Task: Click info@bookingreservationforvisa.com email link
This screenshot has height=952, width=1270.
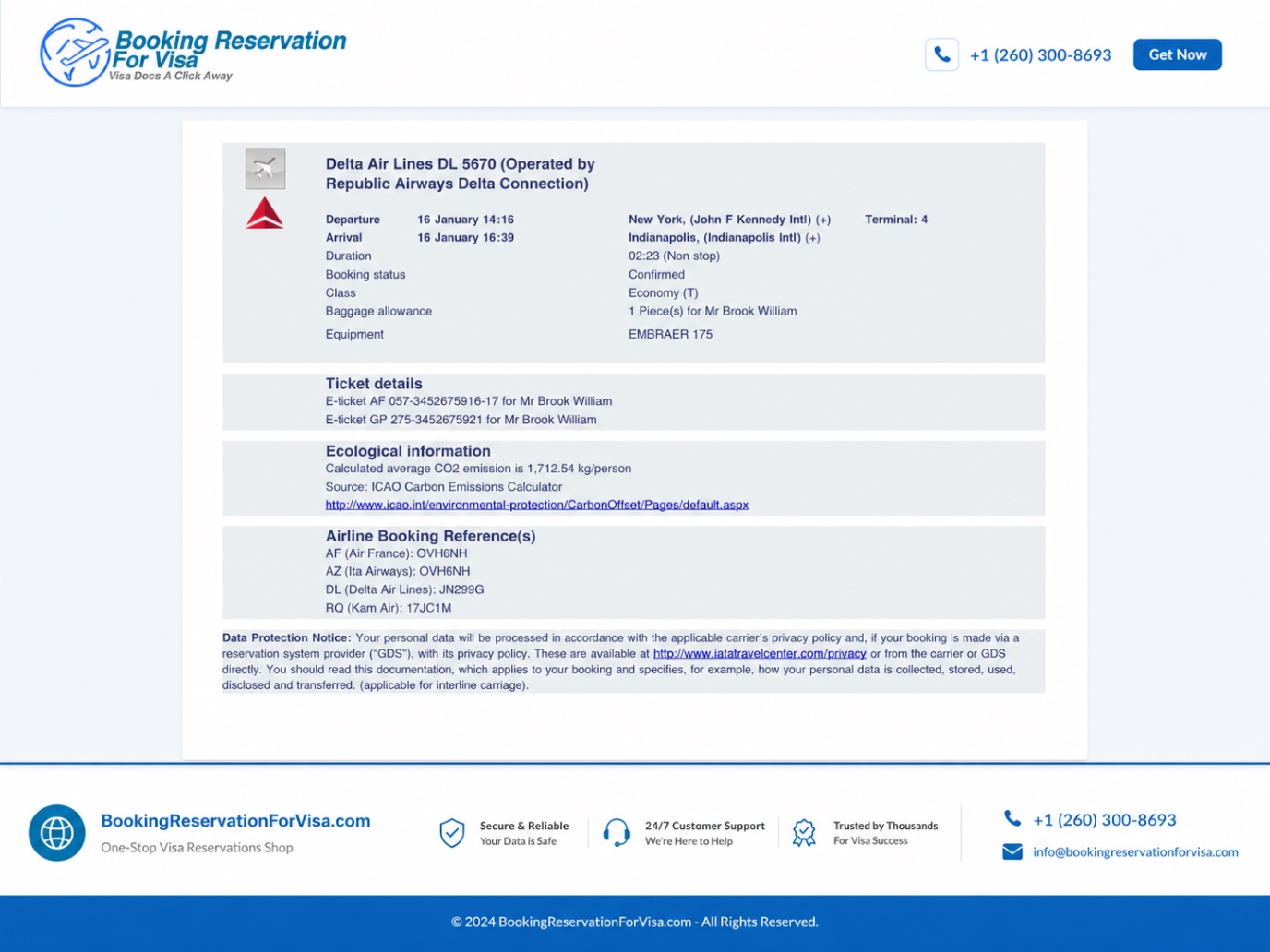Action: (x=1135, y=851)
